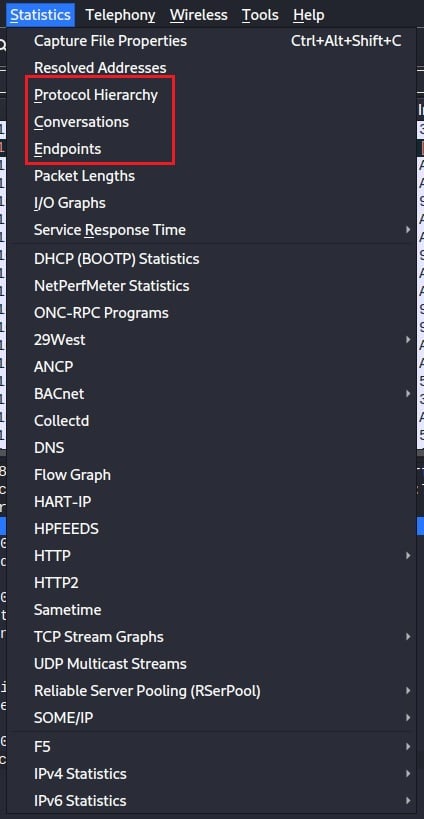The width and height of the screenshot is (424, 819).
Task: Expand Reliable Server Pooling (RSerPool) submenu
Action: 211,691
